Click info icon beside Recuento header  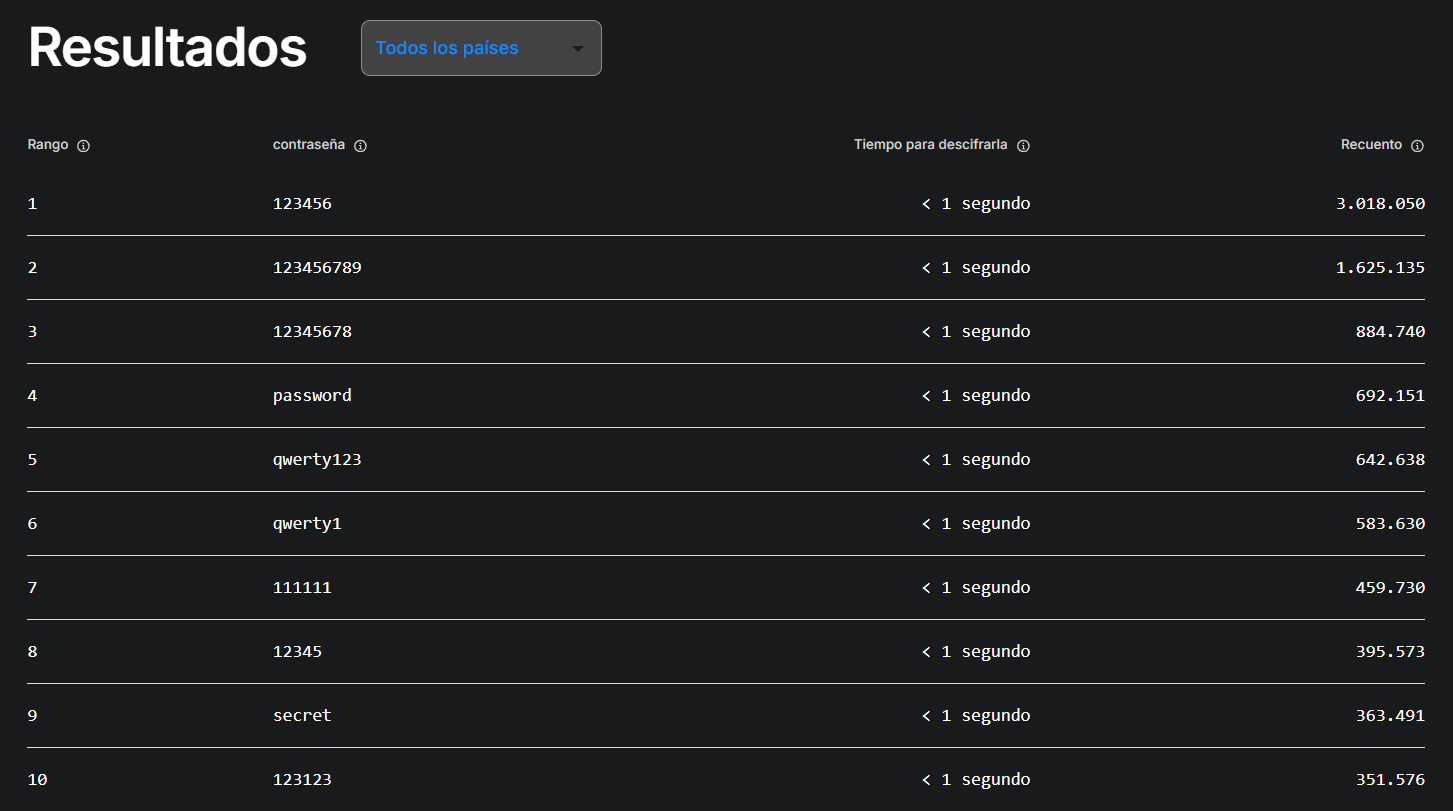[x=1417, y=146]
